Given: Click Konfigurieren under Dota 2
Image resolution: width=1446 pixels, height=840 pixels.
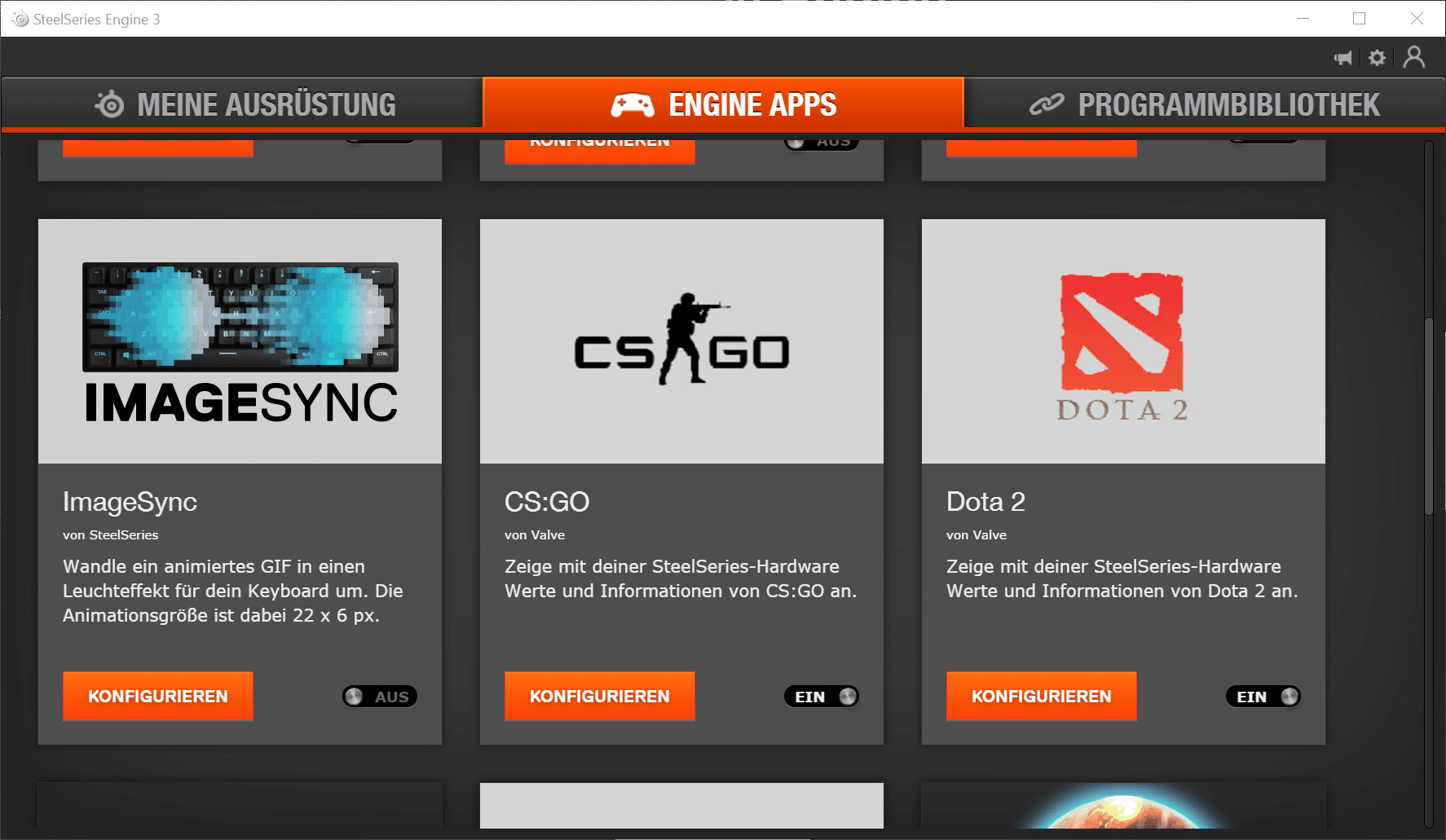Looking at the screenshot, I should point(1041,697).
